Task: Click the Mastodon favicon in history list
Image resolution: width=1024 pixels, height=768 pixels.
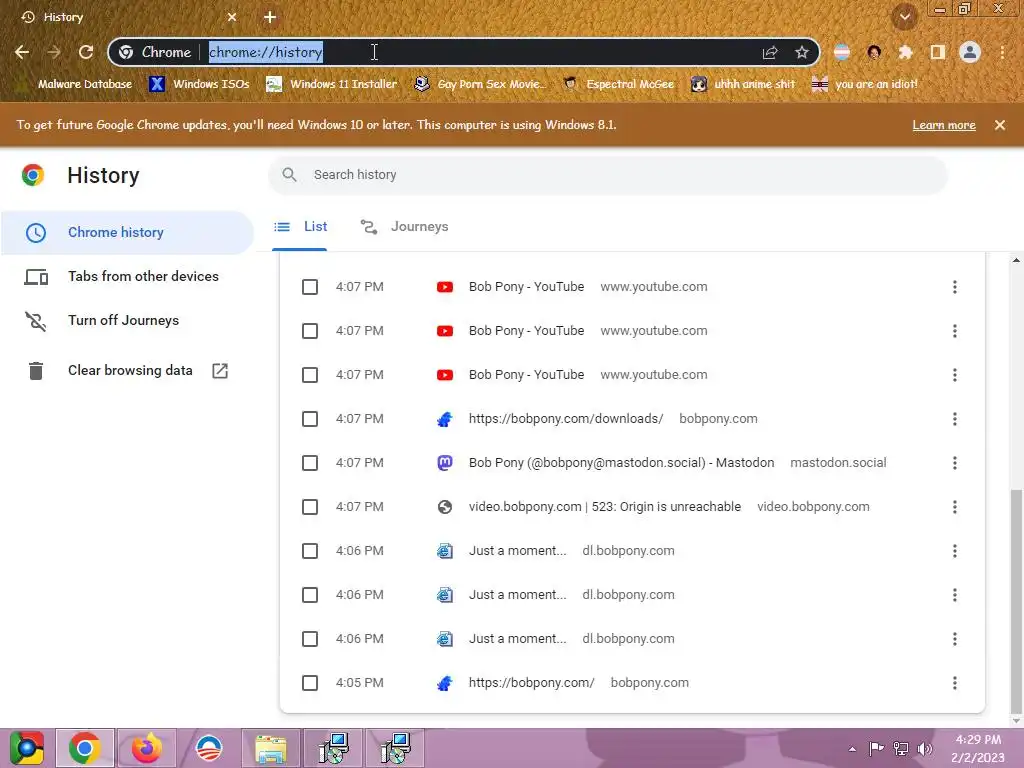Action: point(445,463)
